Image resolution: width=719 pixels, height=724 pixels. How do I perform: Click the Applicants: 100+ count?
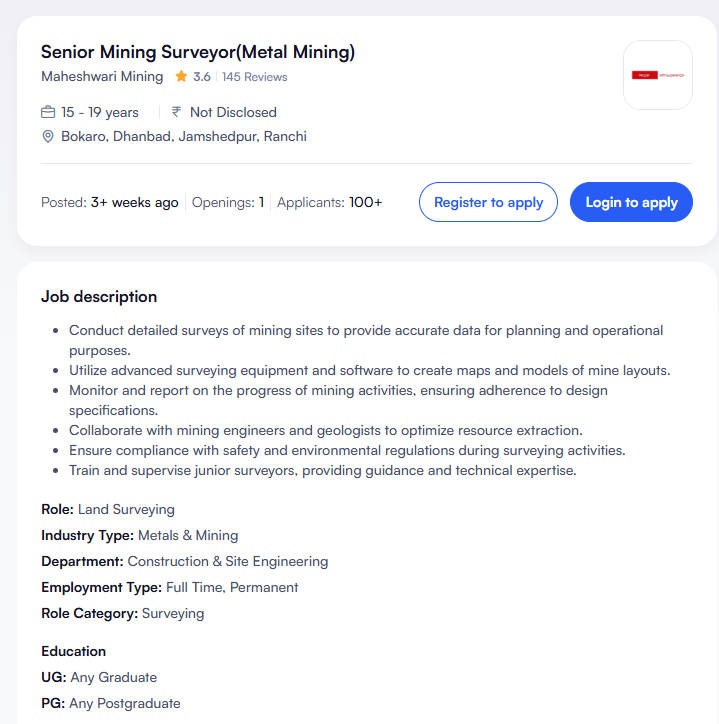[329, 202]
